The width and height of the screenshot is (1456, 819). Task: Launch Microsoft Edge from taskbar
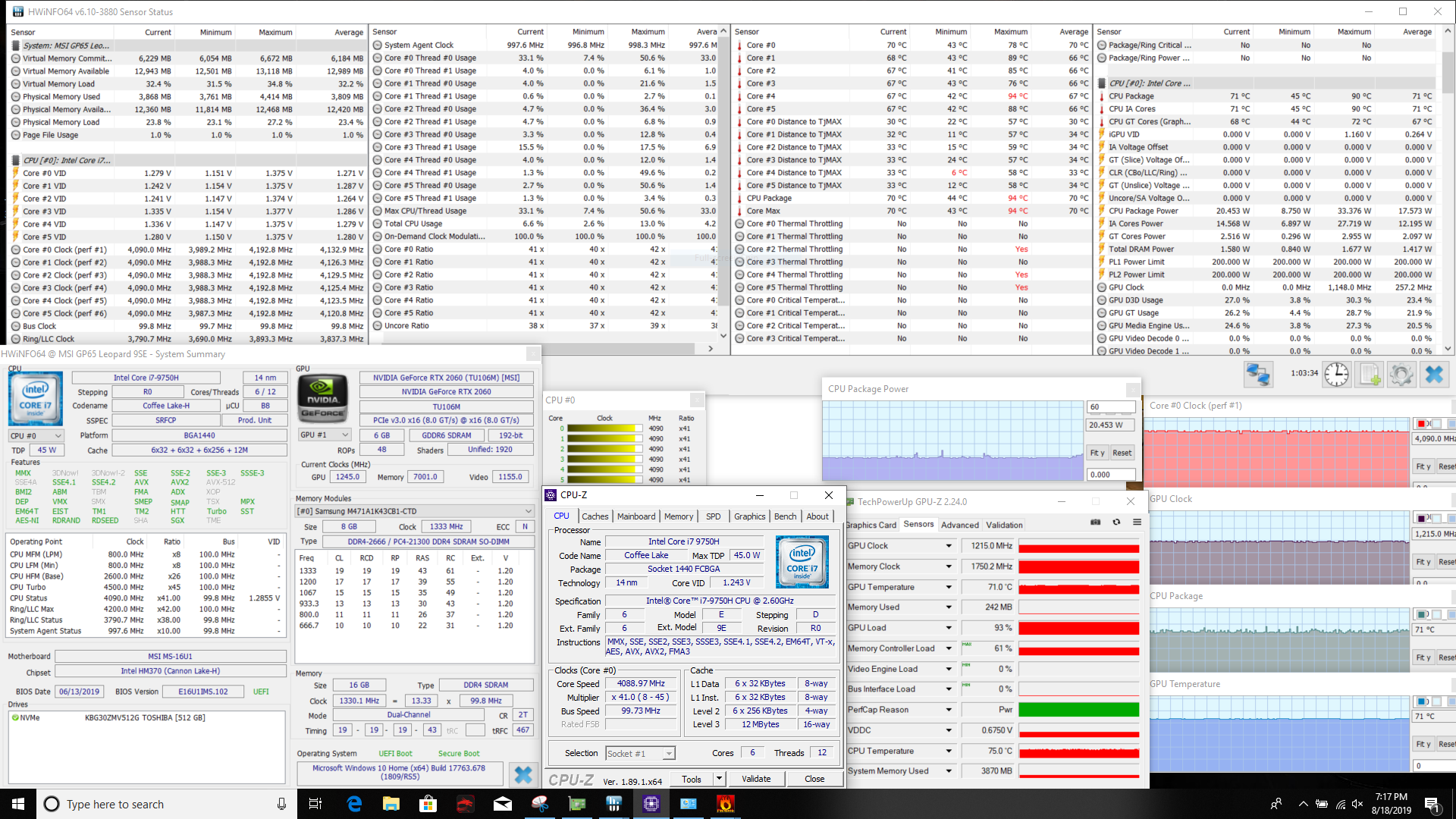point(354,804)
